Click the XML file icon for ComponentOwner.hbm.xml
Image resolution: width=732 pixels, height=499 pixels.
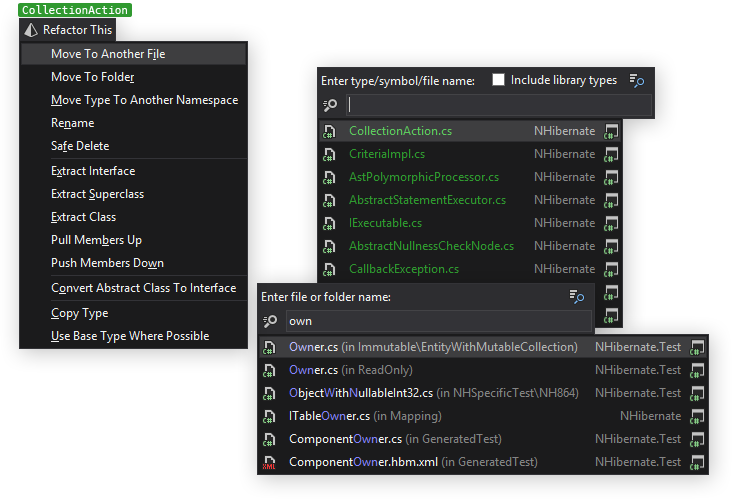(269, 462)
